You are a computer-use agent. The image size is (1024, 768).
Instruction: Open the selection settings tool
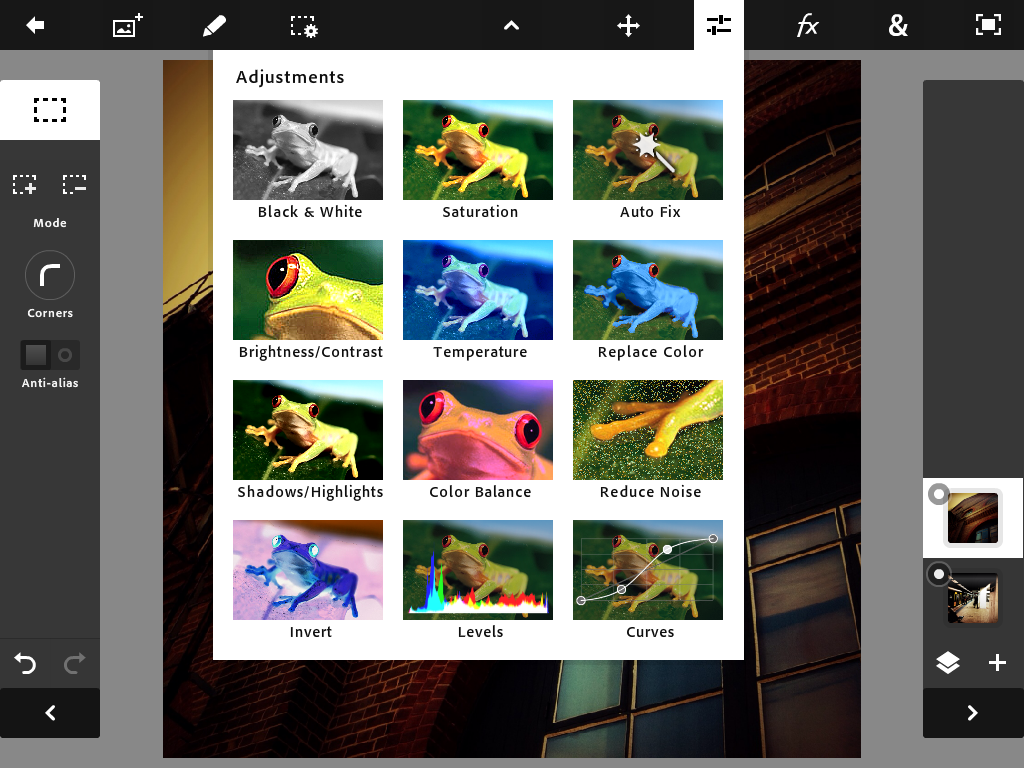tap(304, 26)
